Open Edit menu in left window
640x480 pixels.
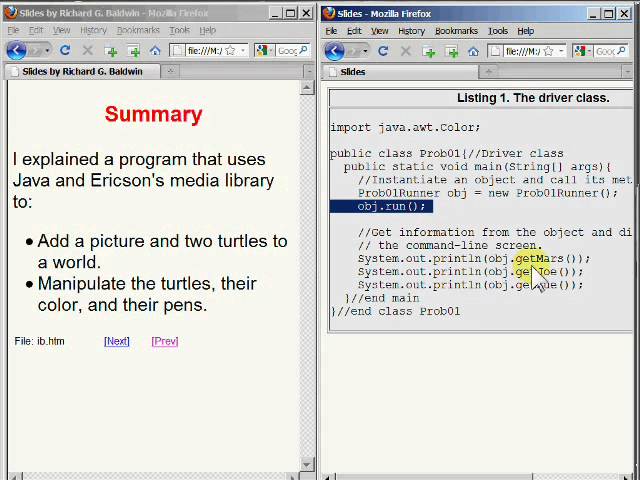36,30
